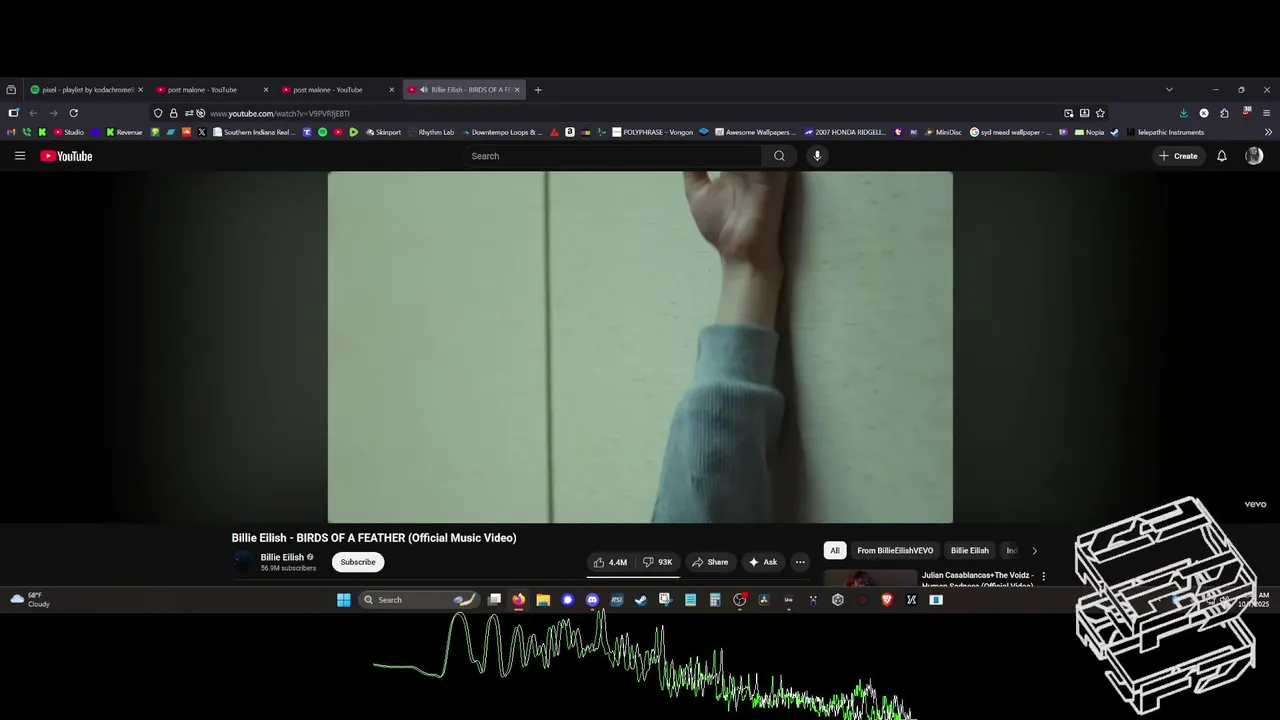Open Downtempo Loops bookmark
1280x720 pixels.
[503, 132]
